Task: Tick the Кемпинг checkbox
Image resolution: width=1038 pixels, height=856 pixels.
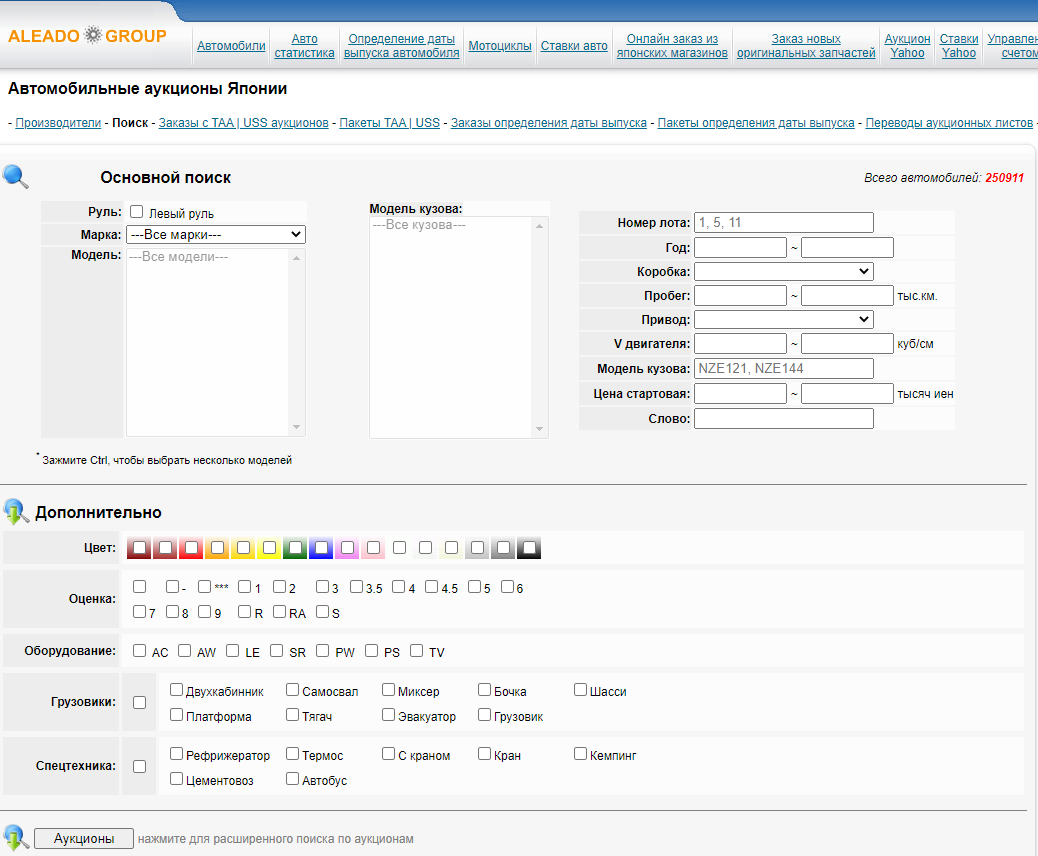Action: click(x=581, y=754)
